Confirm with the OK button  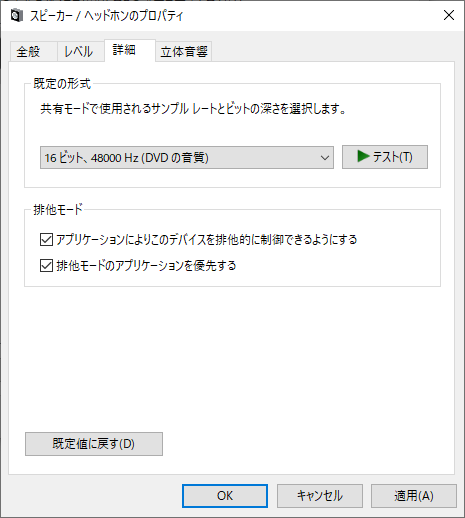(225, 496)
